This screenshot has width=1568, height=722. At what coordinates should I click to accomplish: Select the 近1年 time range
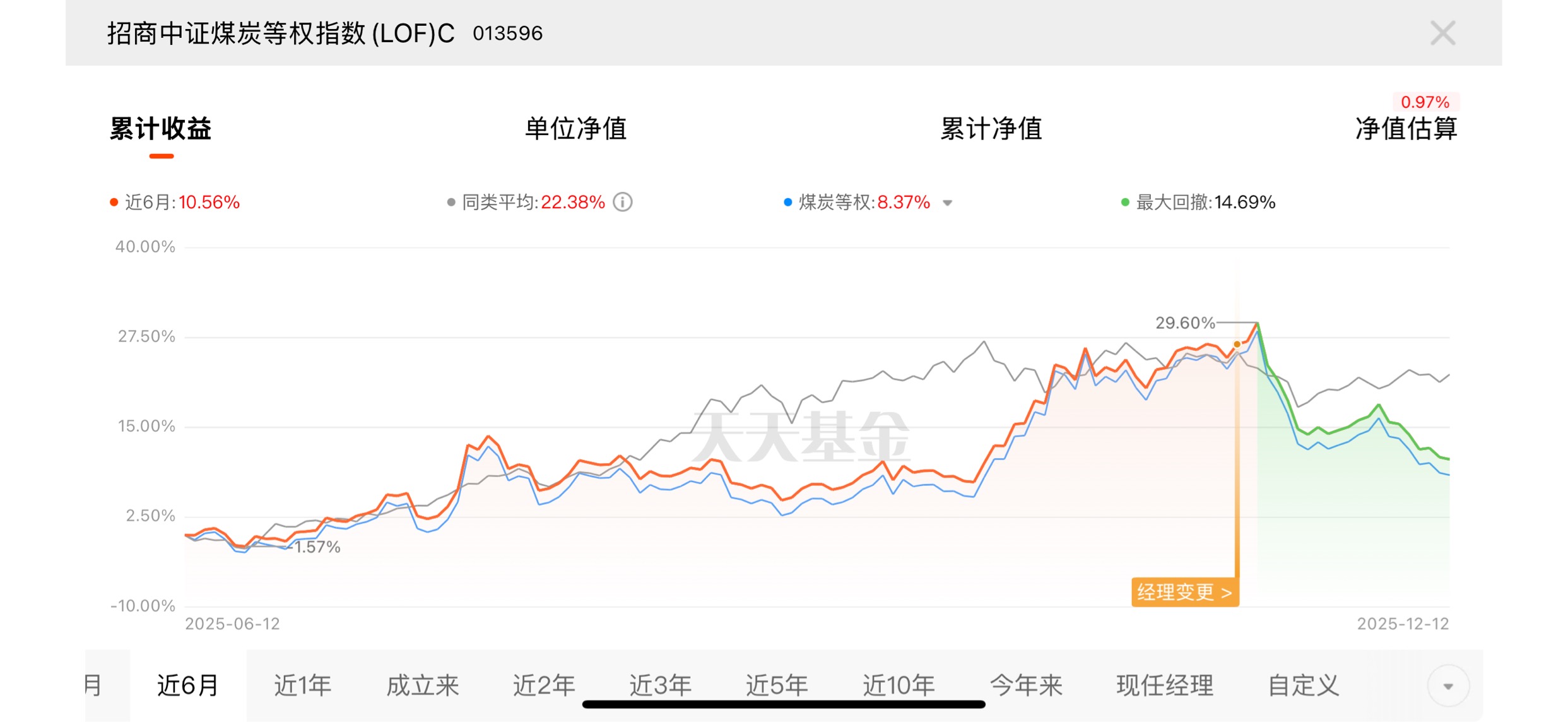302,685
